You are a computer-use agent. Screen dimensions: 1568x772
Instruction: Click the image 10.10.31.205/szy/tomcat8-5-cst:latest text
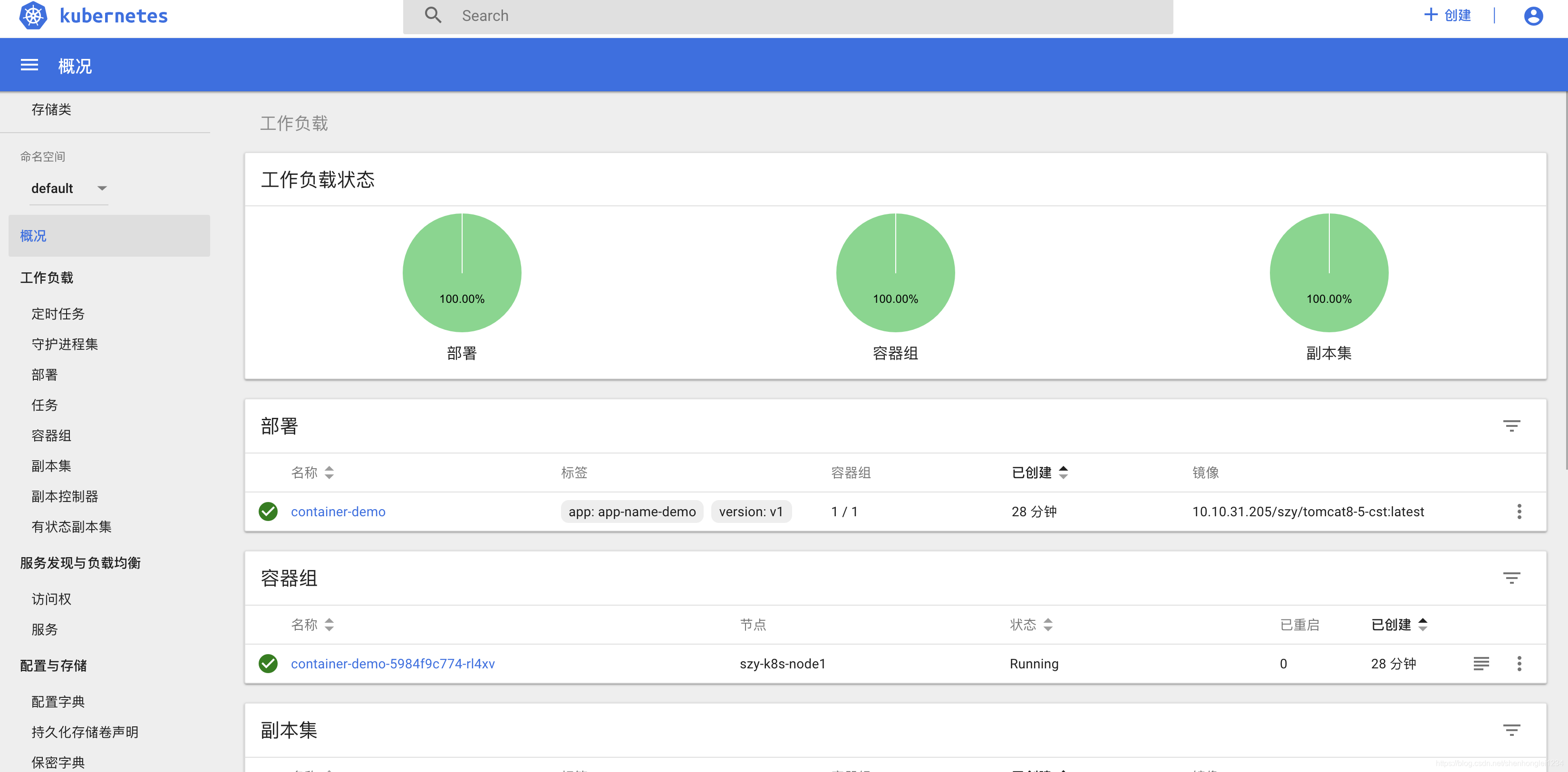pos(1307,511)
